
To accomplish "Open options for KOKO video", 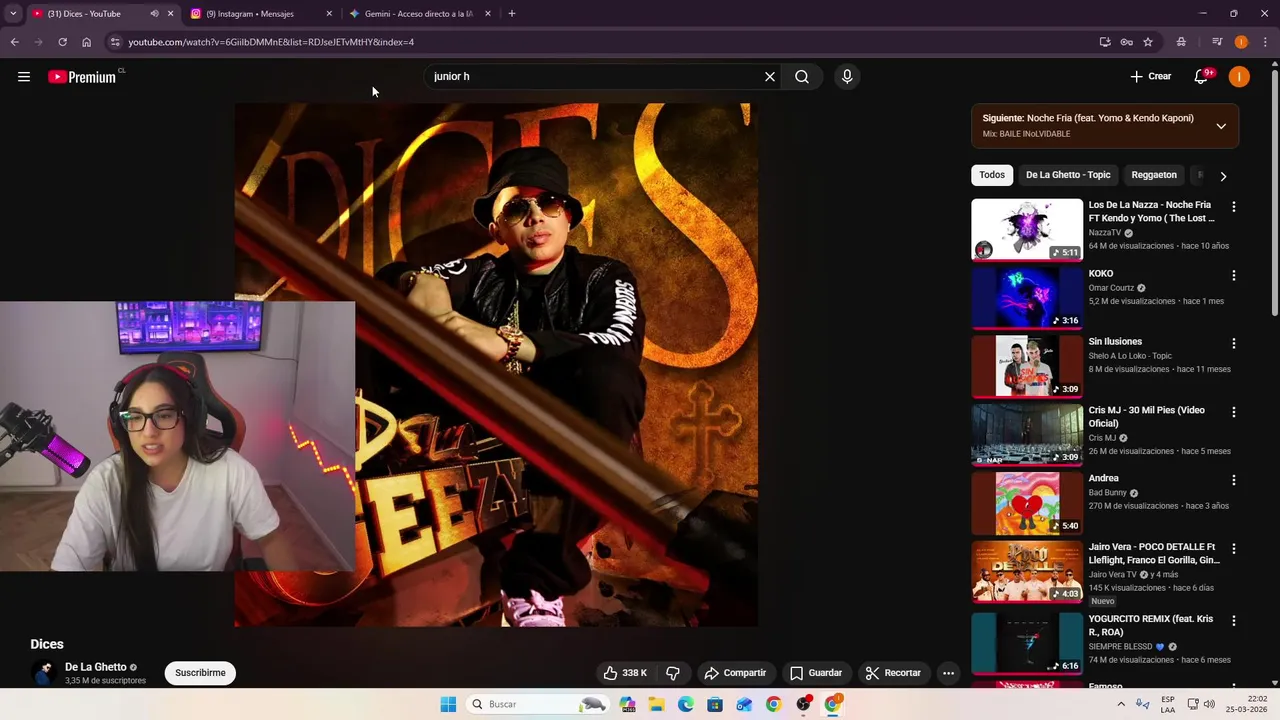I will click(1234, 275).
